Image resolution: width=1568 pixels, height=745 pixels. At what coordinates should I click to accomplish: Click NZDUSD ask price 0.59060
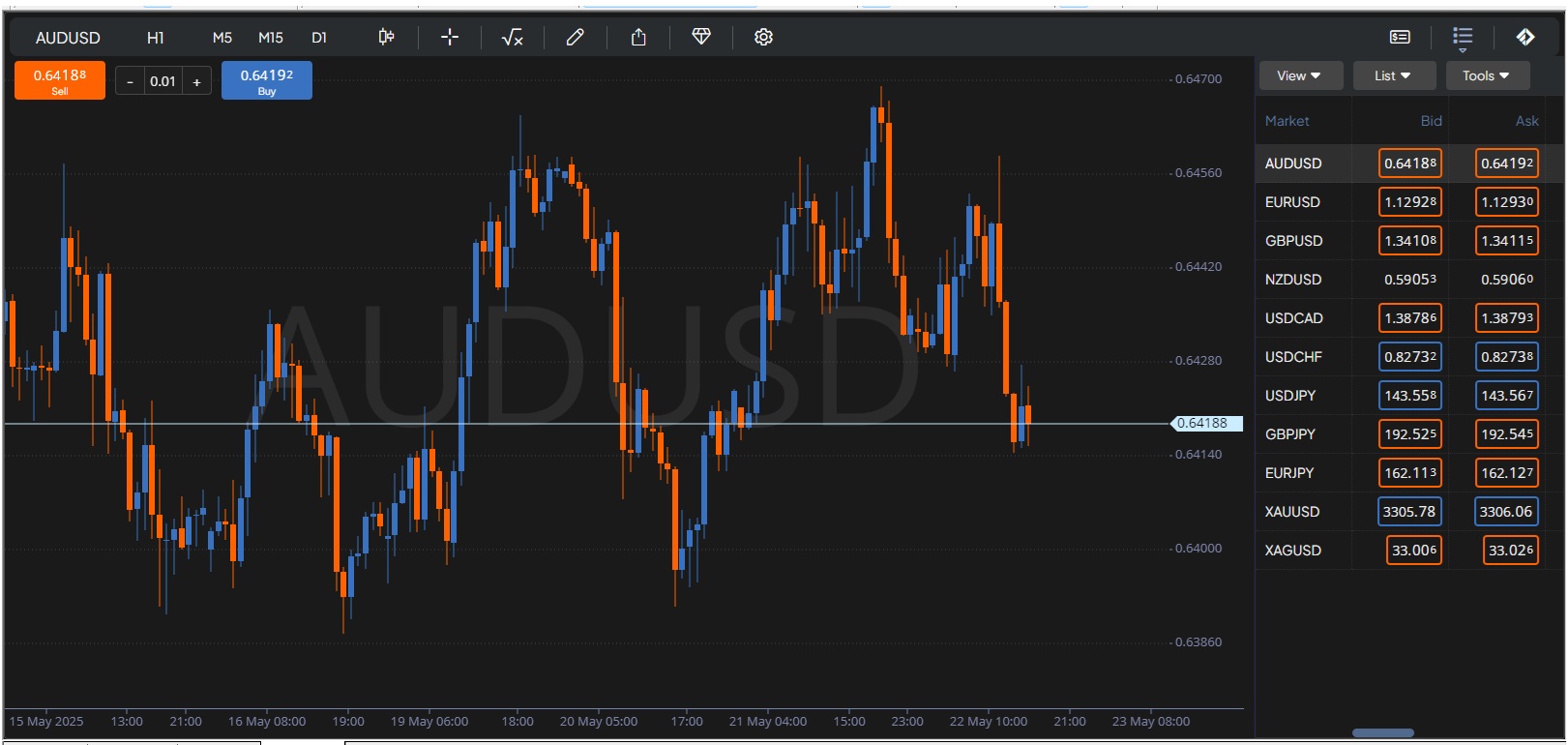pyautogui.click(x=1507, y=280)
